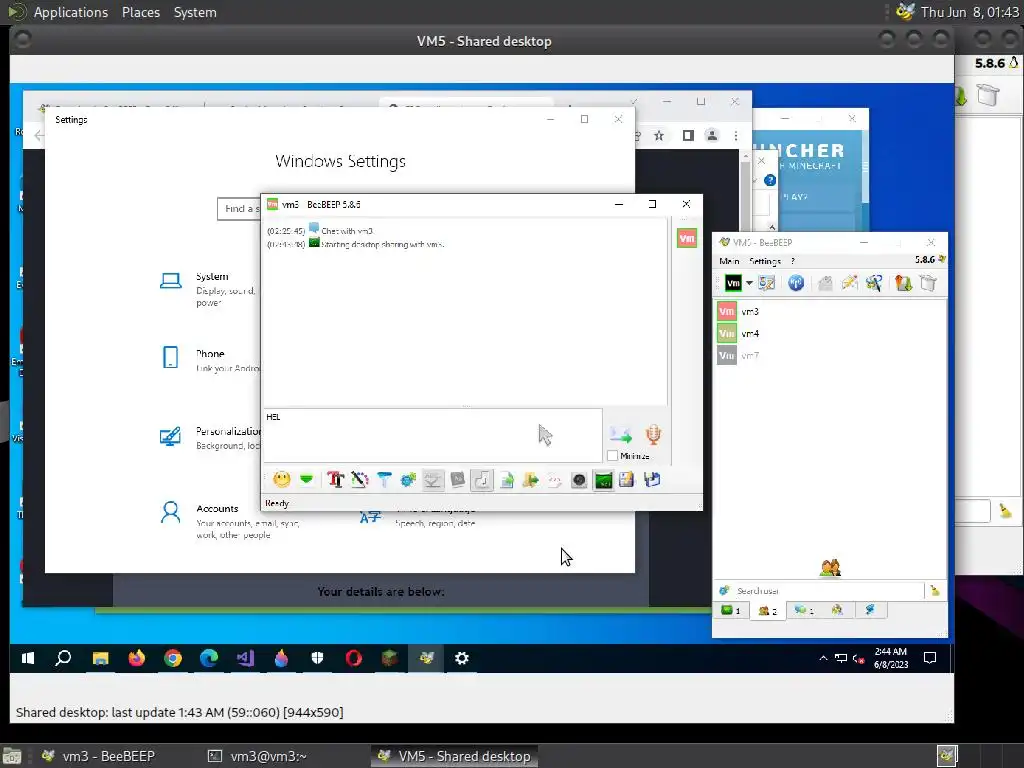
Task: Click the HEL message text box
Action: point(432,435)
